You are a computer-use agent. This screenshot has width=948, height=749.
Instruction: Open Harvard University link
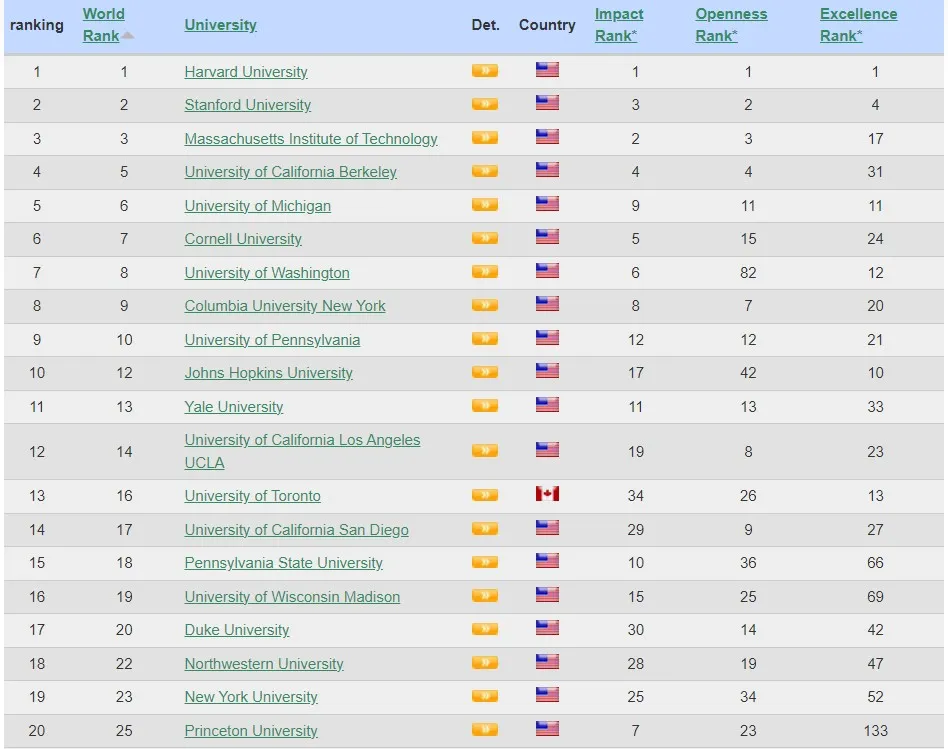(x=246, y=72)
